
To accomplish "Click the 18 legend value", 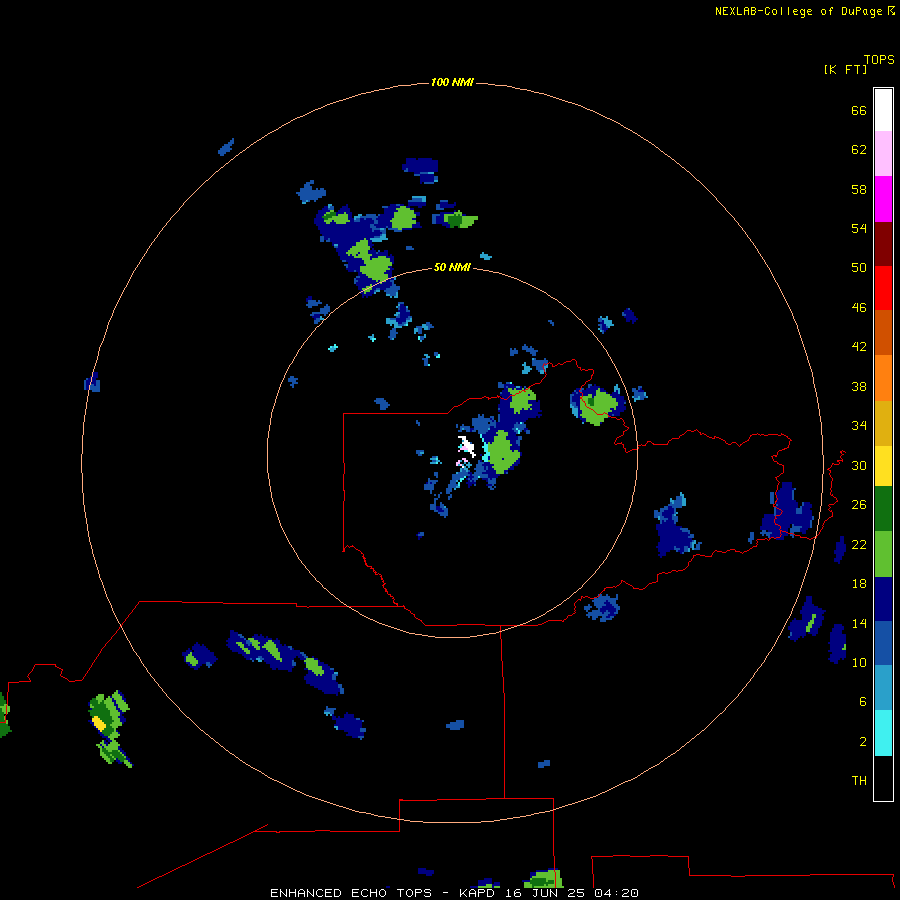I will click(859, 584).
